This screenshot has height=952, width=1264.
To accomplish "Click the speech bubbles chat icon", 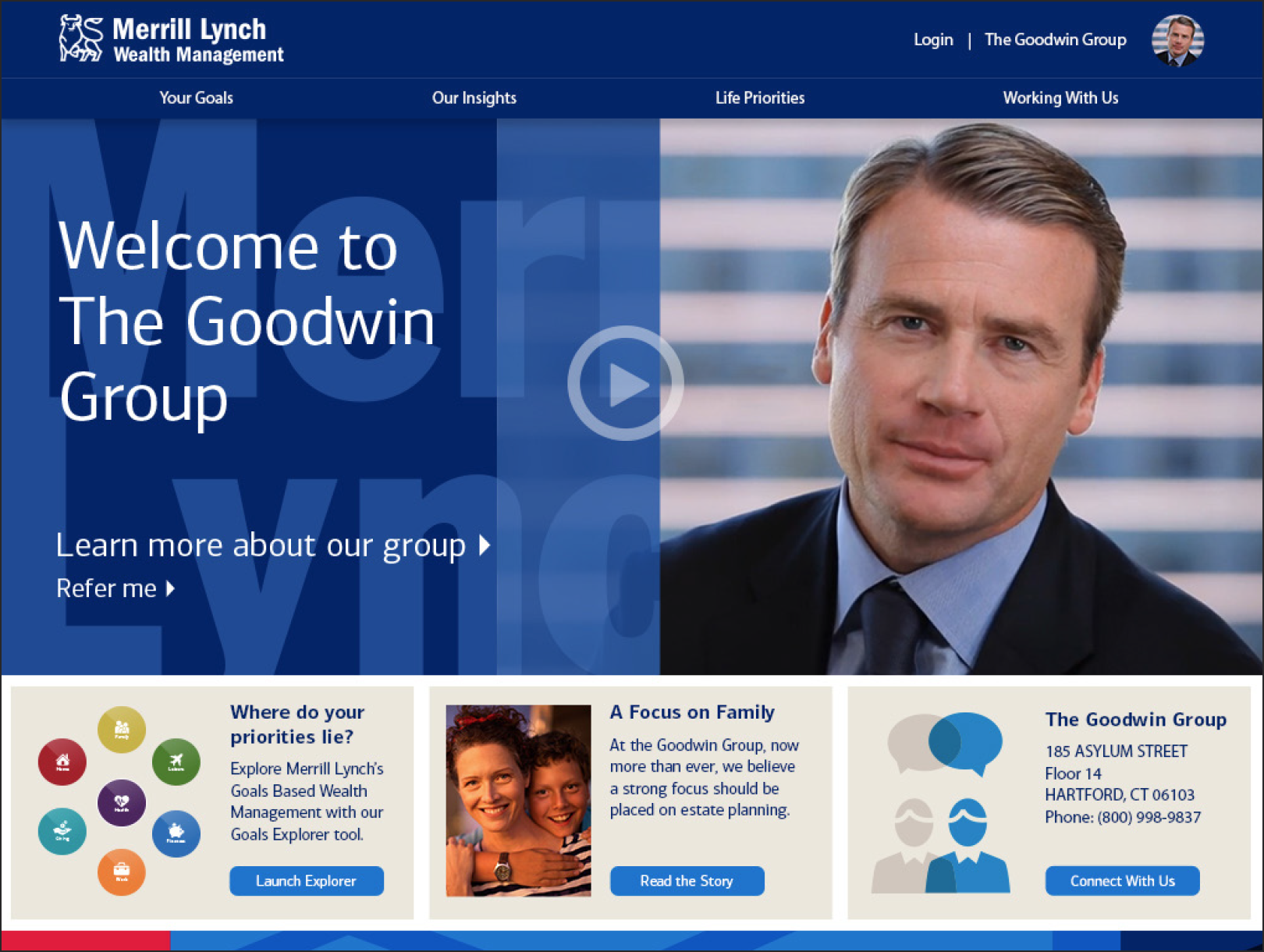I will point(945,744).
